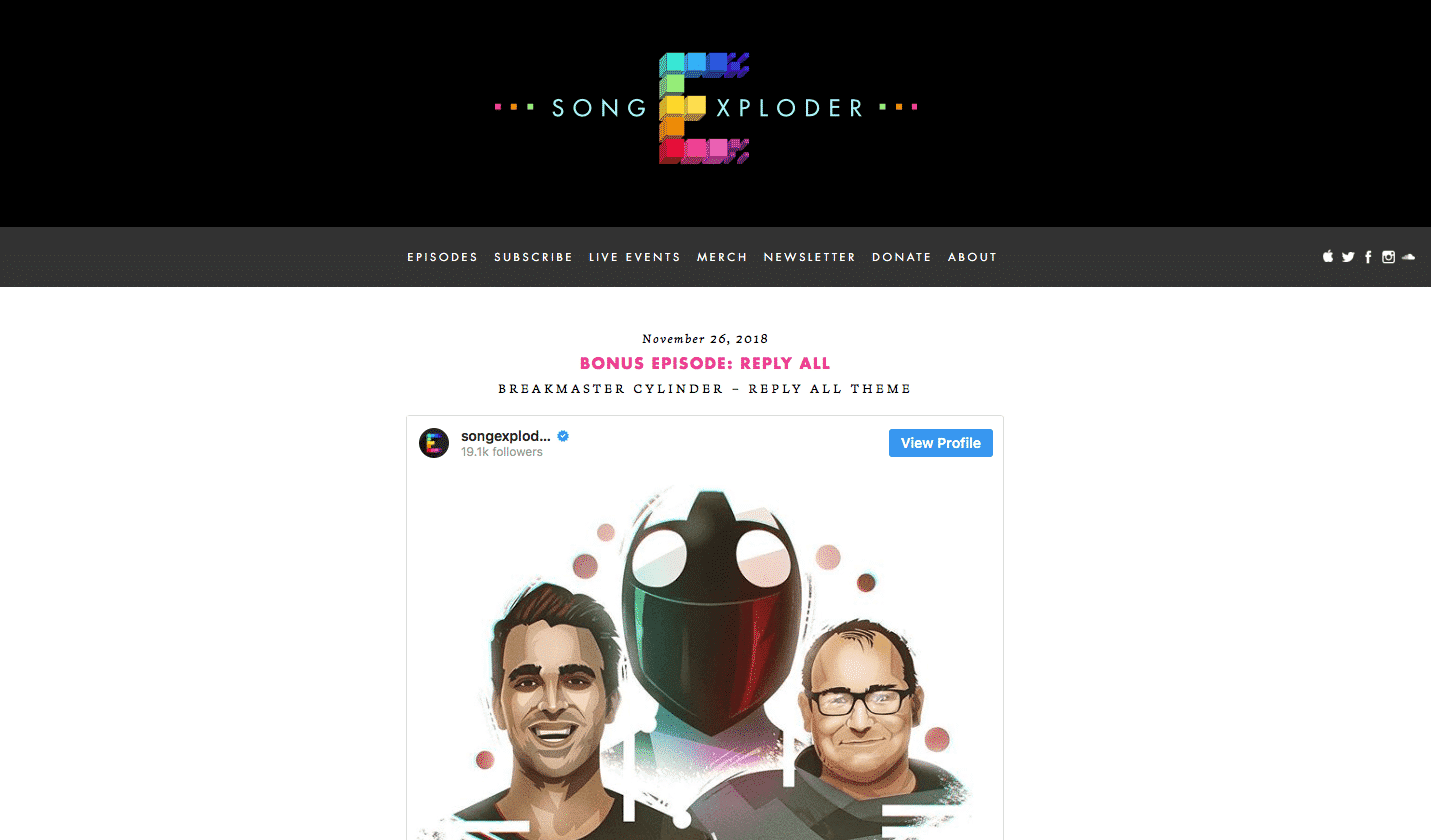Select Merch in the navigation

722,257
